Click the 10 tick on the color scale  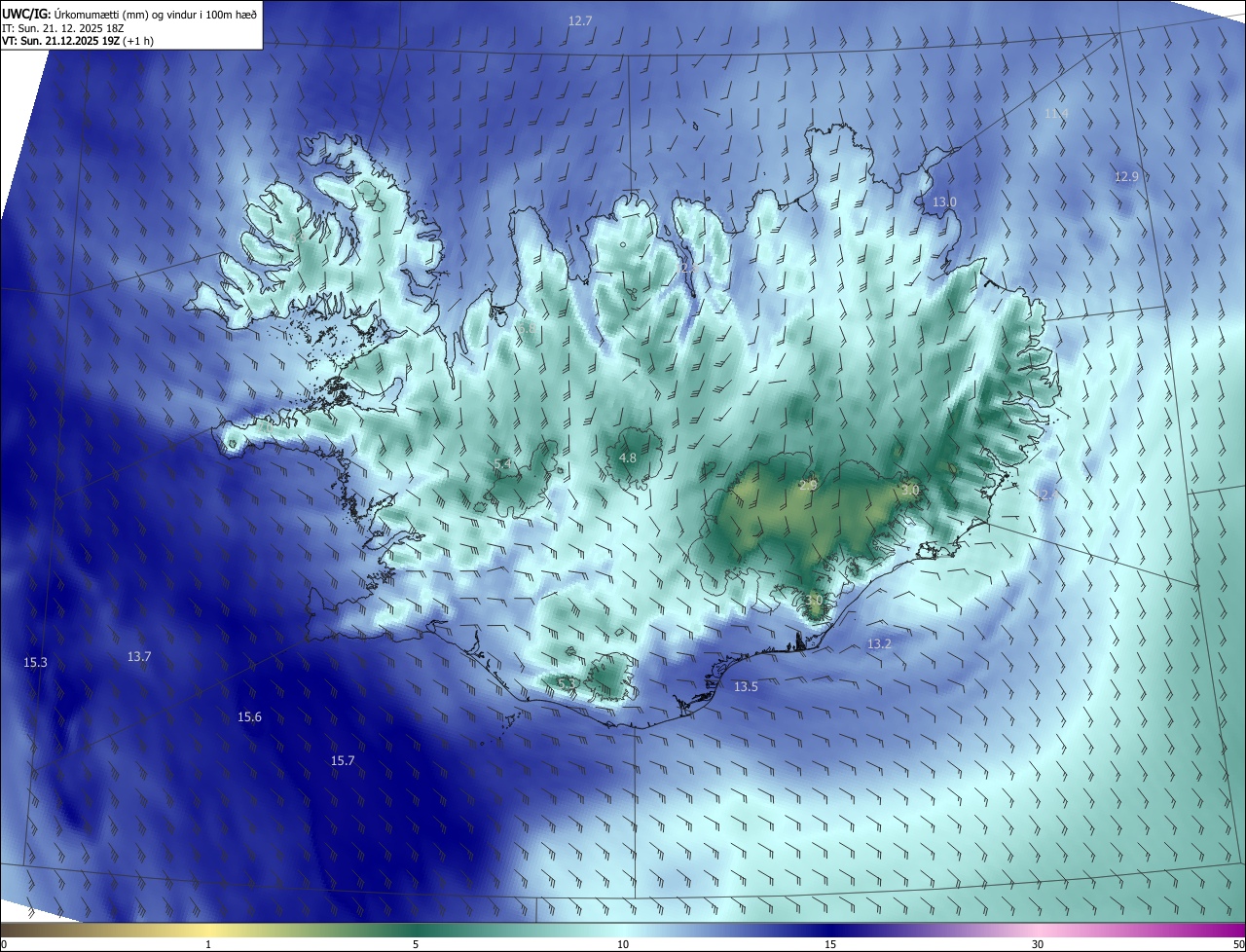click(623, 944)
